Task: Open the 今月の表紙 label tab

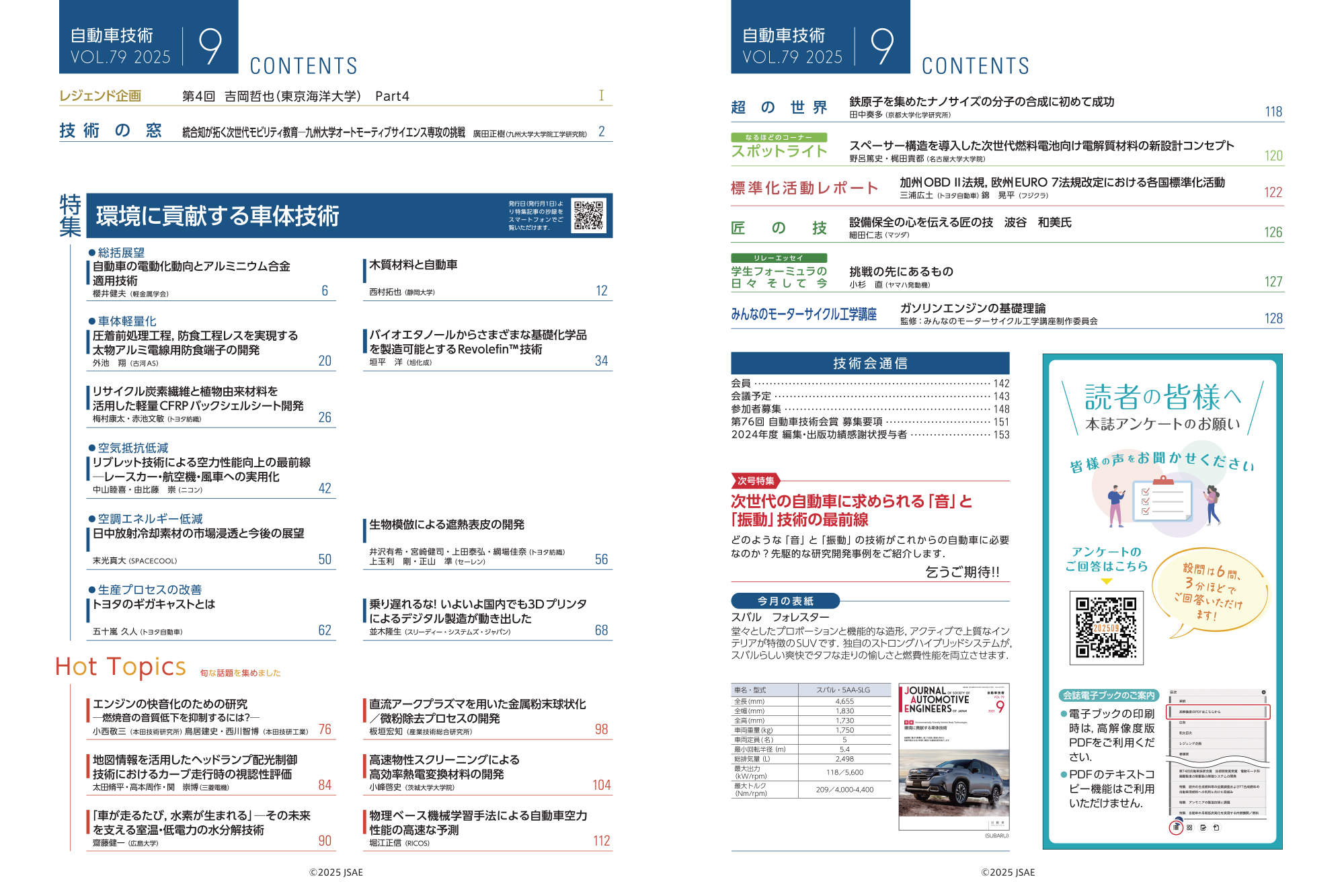Action: tap(785, 600)
